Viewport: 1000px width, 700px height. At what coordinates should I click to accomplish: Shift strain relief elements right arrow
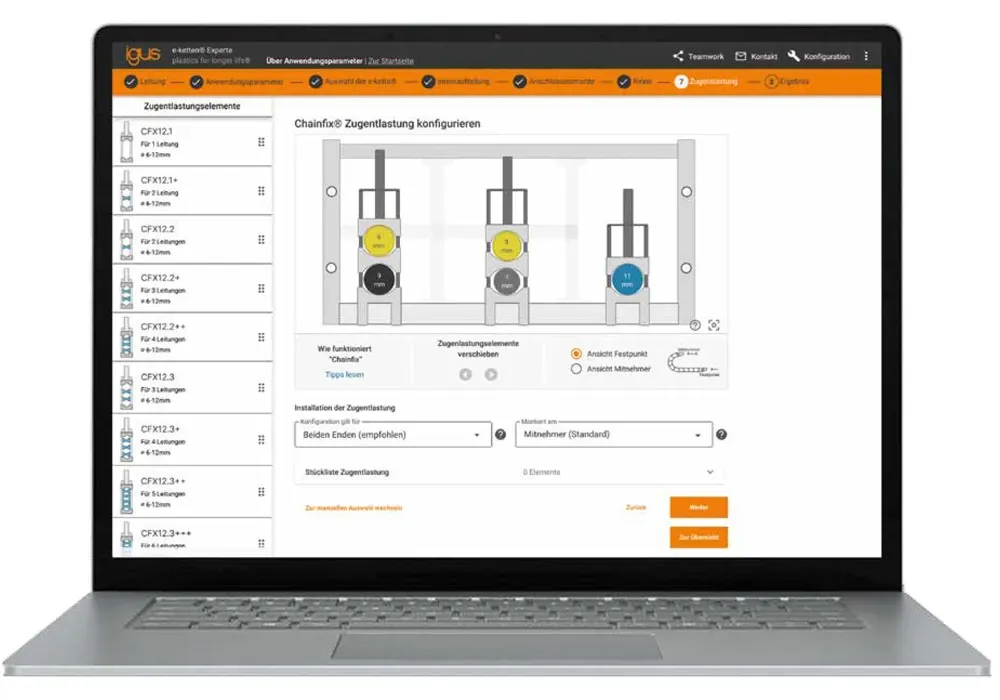(491, 374)
